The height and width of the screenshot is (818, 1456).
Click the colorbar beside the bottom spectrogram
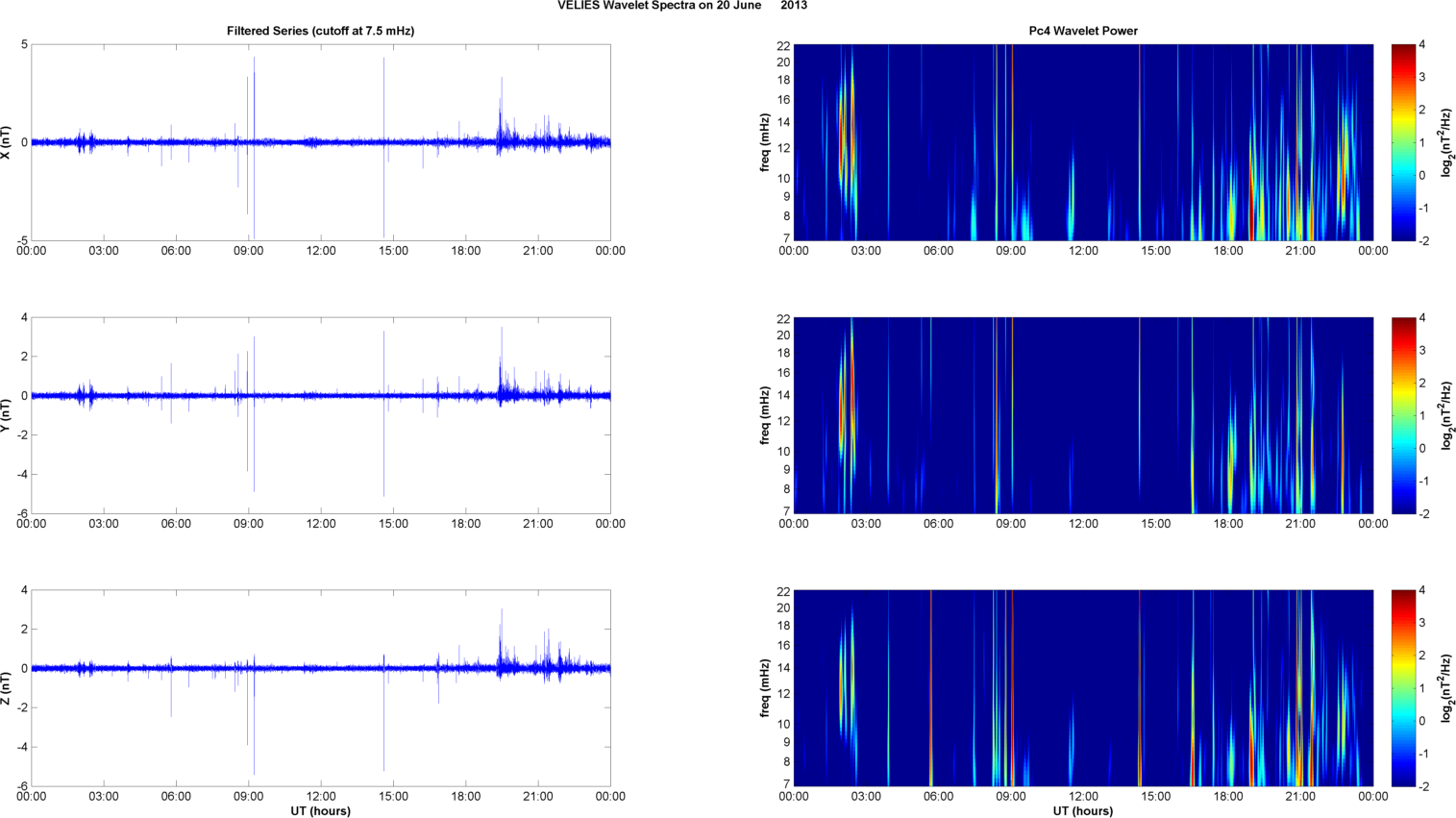pos(1403,688)
